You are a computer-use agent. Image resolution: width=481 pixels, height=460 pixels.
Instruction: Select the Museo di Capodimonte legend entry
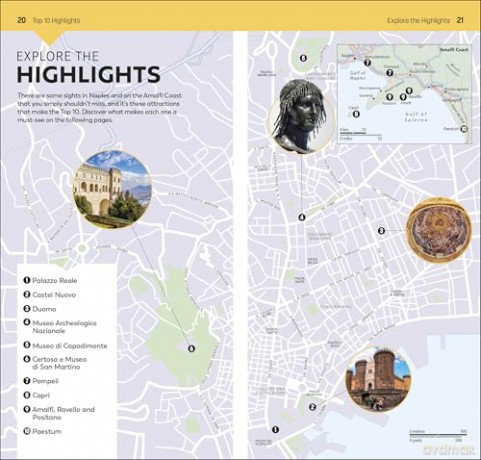pyautogui.click(x=65, y=346)
